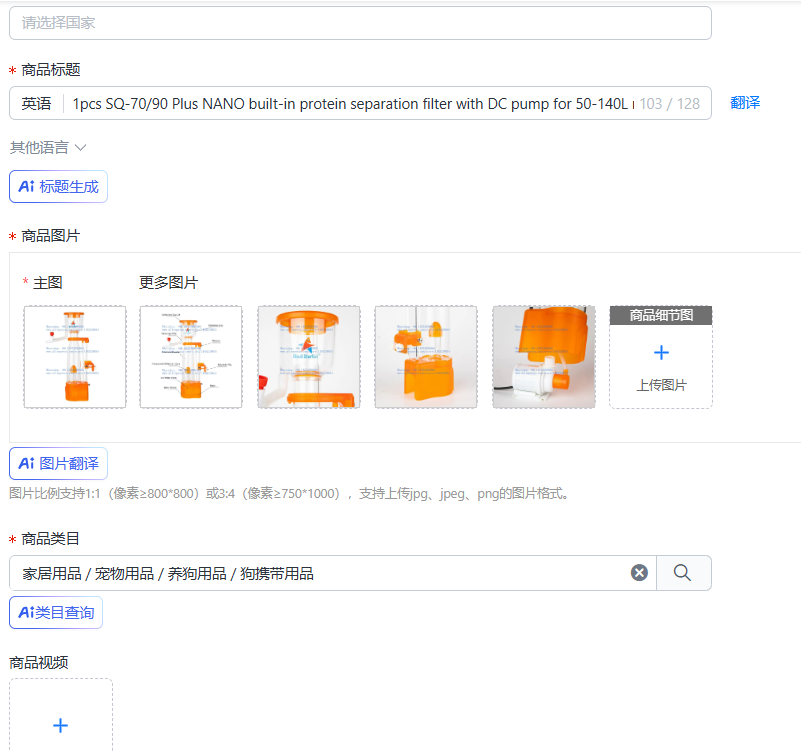Click the AI类目查询 button
The image size is (801, 751).
pos(56,612)
